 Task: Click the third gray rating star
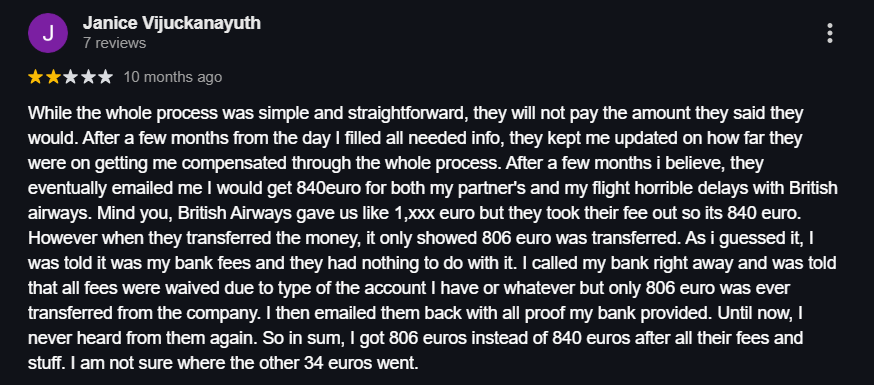[x=70, y=77]
